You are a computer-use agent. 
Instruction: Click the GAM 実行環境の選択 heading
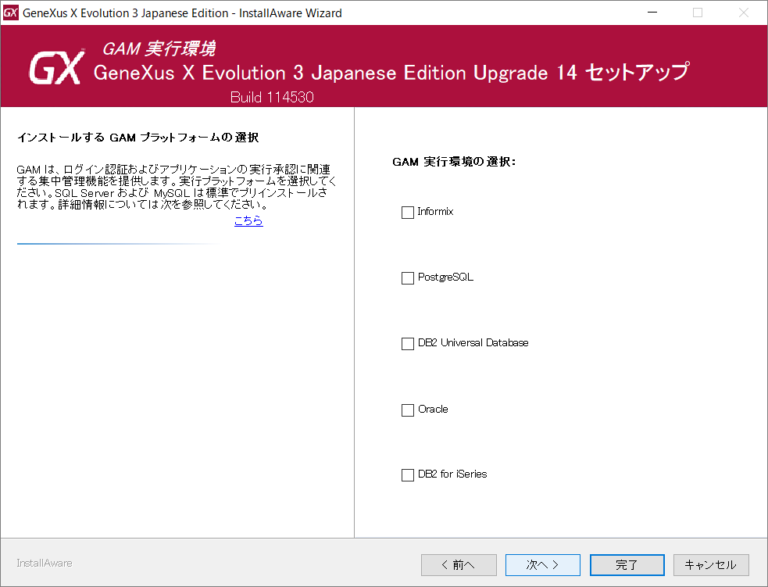[453, 161]
